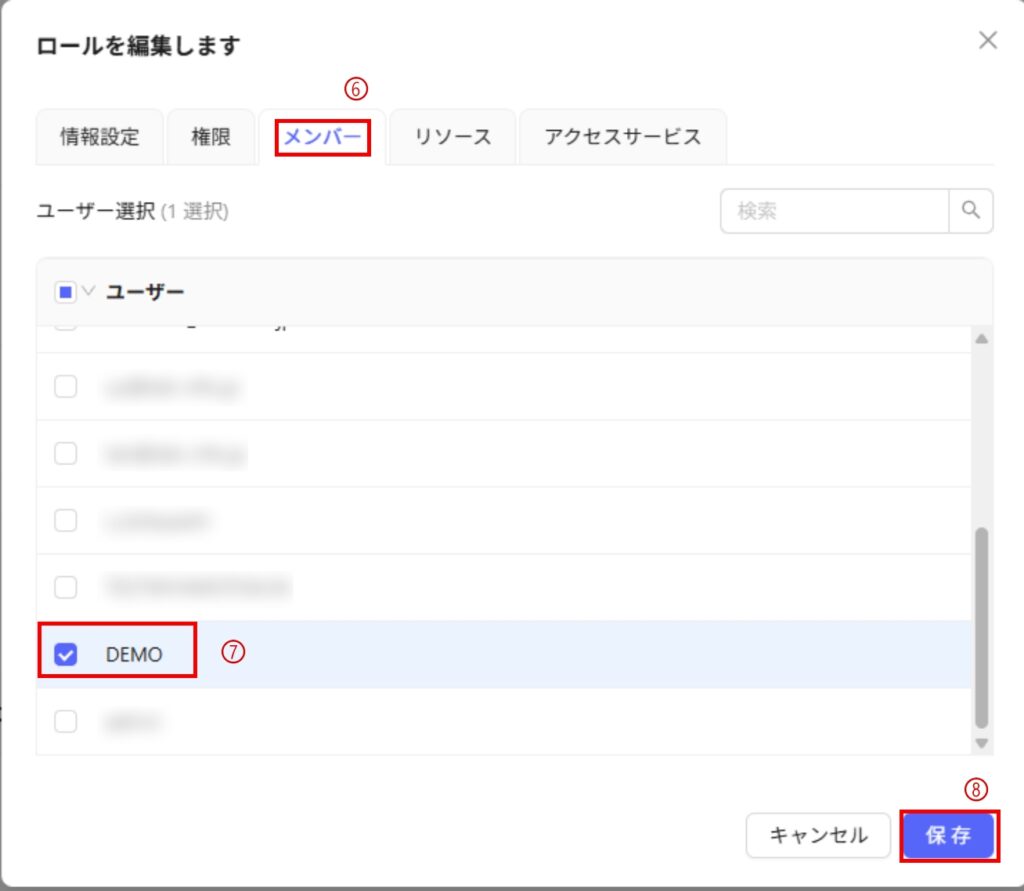Expand the selection dropdown chevron beside ユーザー header
1024x891 pixels.
(x=88, y=292)
